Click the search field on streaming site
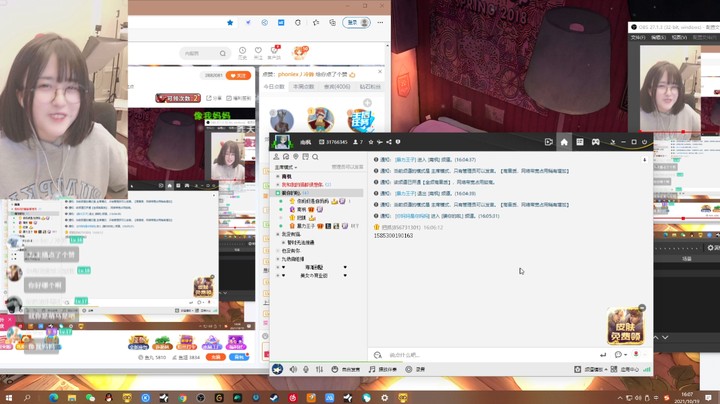 pos(204,54)
